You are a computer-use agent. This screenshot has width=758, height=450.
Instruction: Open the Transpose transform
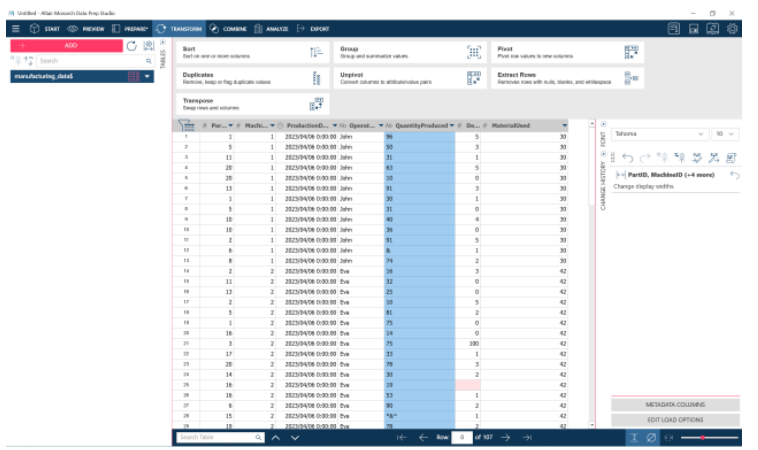(x=253, y=104)
